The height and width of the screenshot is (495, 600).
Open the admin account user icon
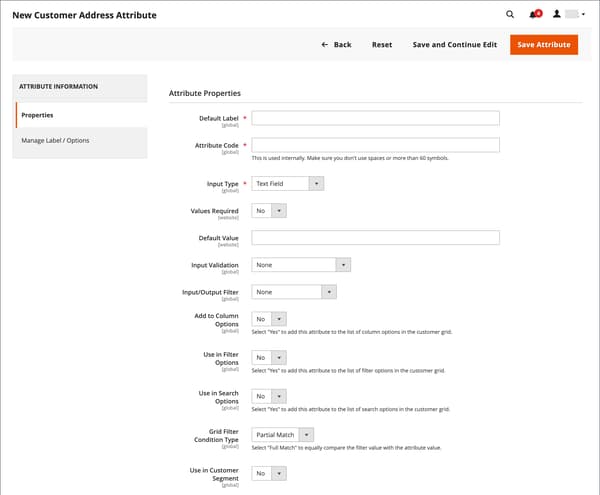point(557,14)
